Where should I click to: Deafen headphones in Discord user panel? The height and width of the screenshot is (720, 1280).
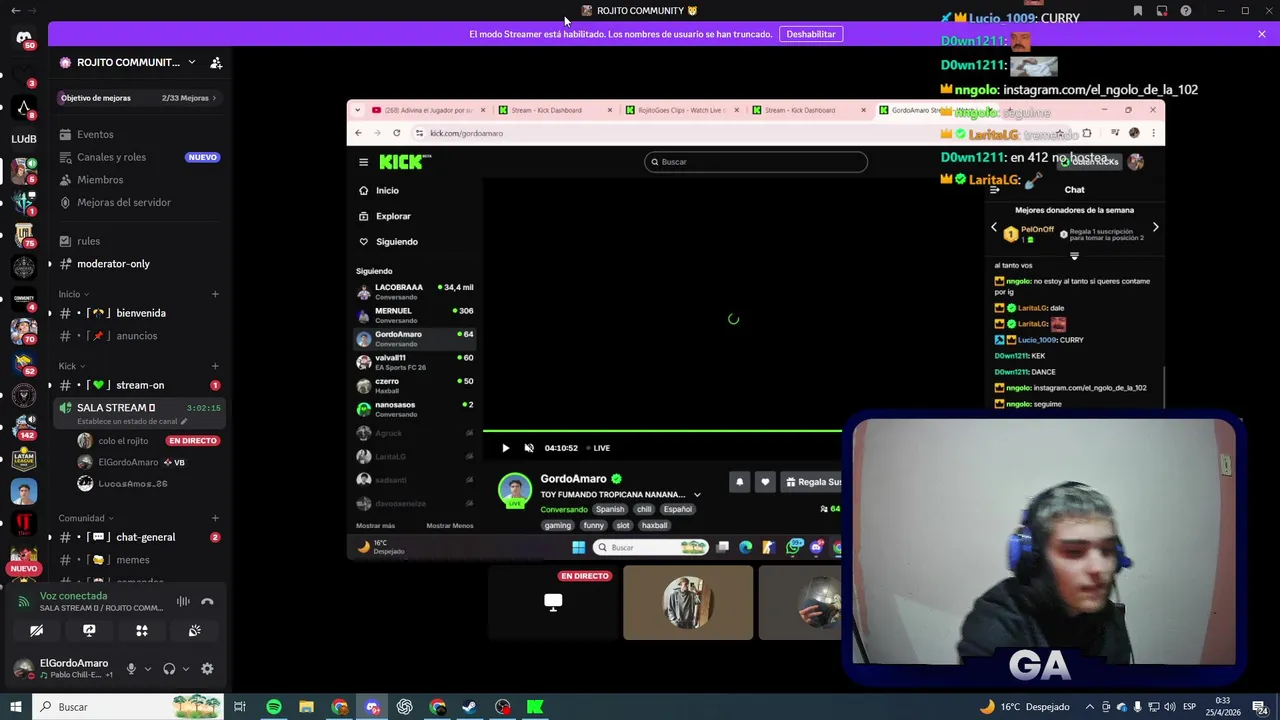click(x=169, y=669)
